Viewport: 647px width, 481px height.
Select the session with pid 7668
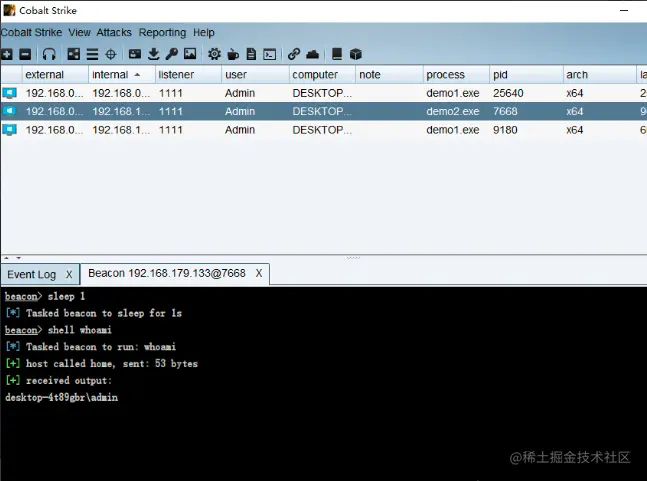[x=324, y=111]
